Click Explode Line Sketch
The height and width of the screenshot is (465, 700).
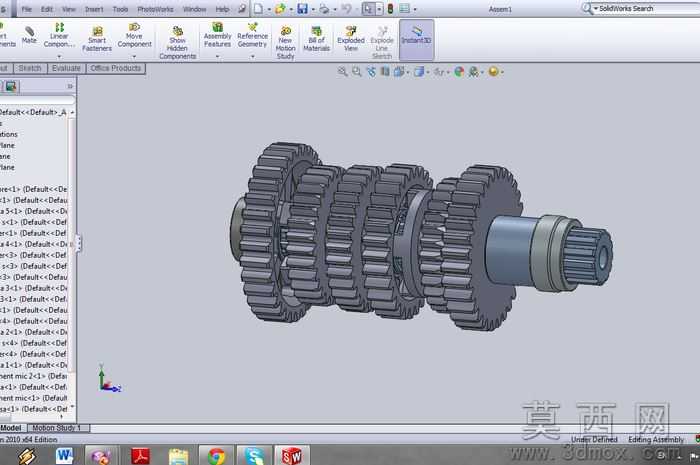pos(382,42)
